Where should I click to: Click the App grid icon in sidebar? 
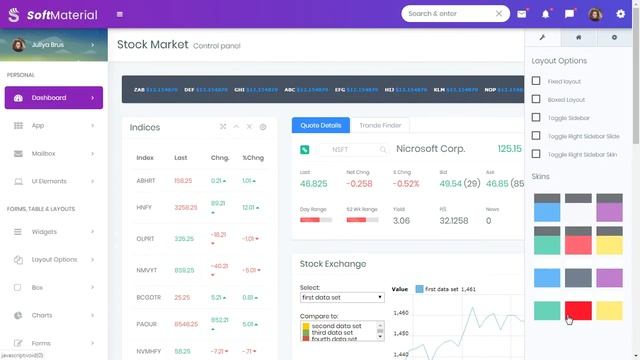point(18,126)
